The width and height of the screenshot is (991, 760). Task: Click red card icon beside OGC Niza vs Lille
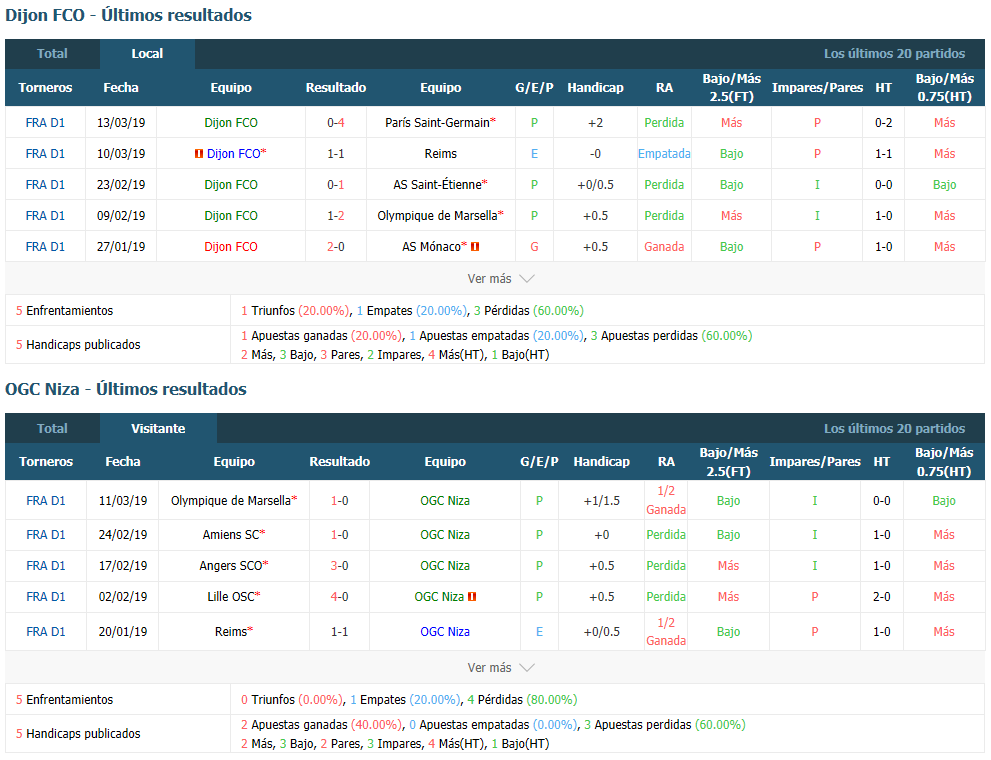point(471,596)
